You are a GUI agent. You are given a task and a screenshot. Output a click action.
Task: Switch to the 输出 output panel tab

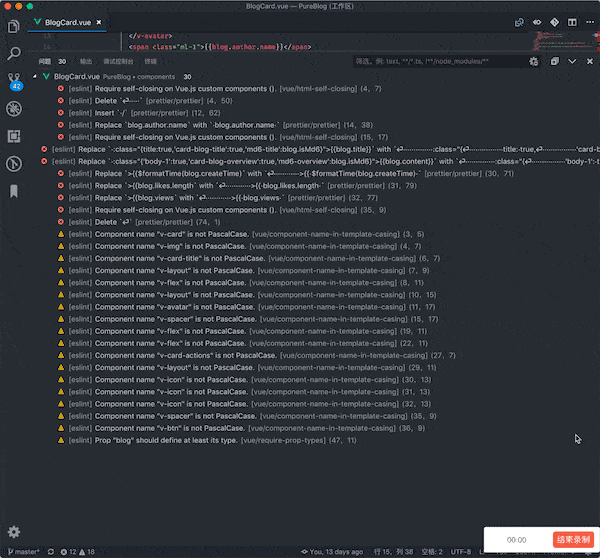pos(86,61)
